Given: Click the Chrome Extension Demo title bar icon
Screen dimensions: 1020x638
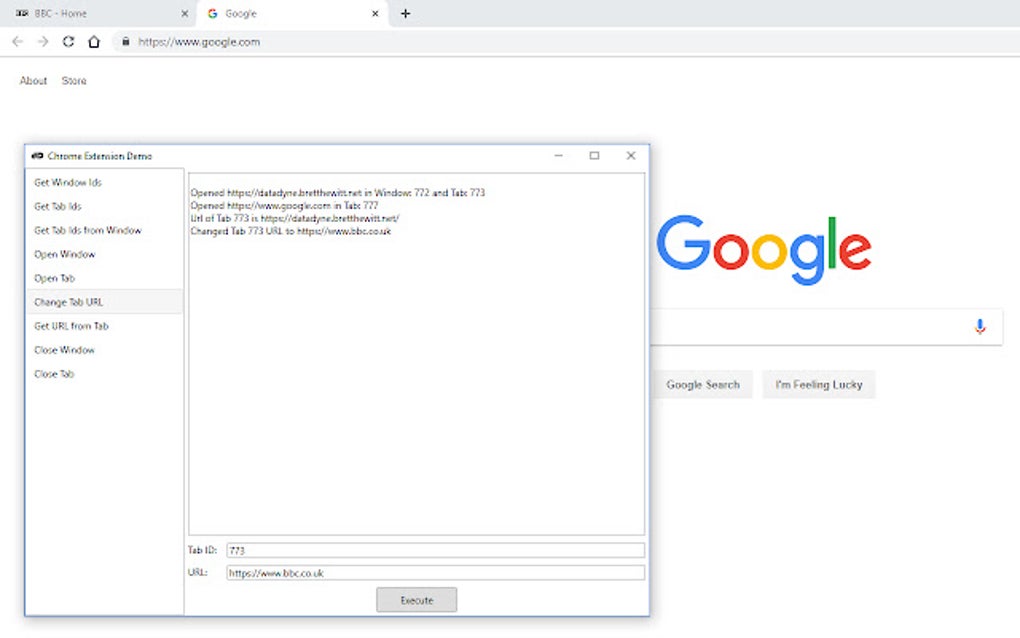Looking at the screenshot, I should coord(38,156).
